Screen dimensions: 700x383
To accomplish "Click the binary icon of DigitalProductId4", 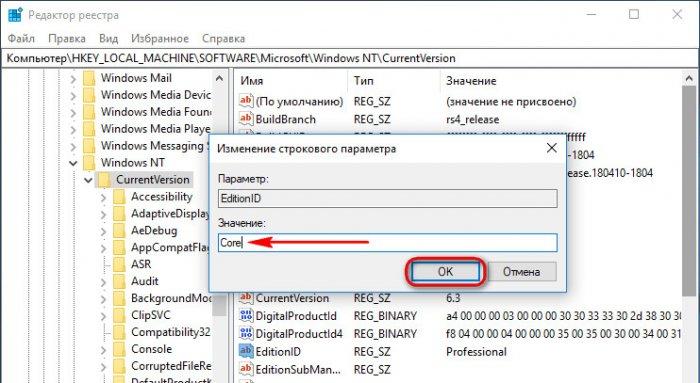I will coord(246,333).
